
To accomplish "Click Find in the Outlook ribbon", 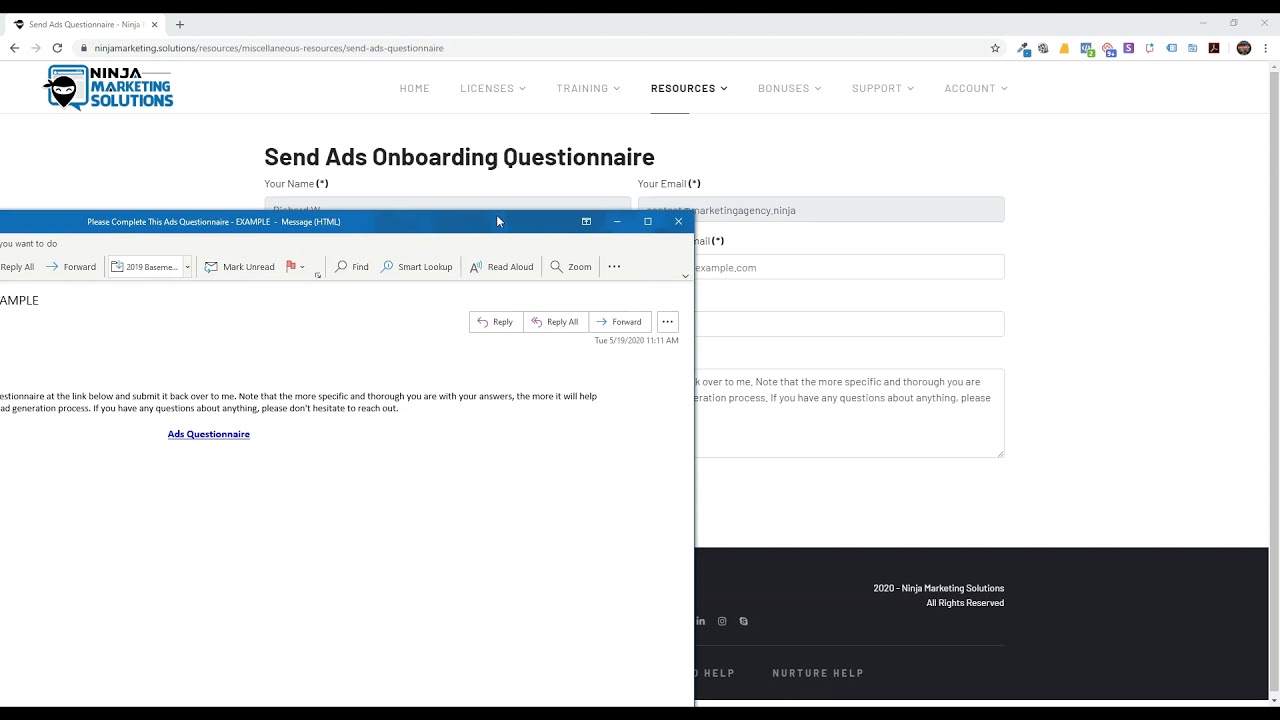I will pyautogui.click(x=352, y=267).
